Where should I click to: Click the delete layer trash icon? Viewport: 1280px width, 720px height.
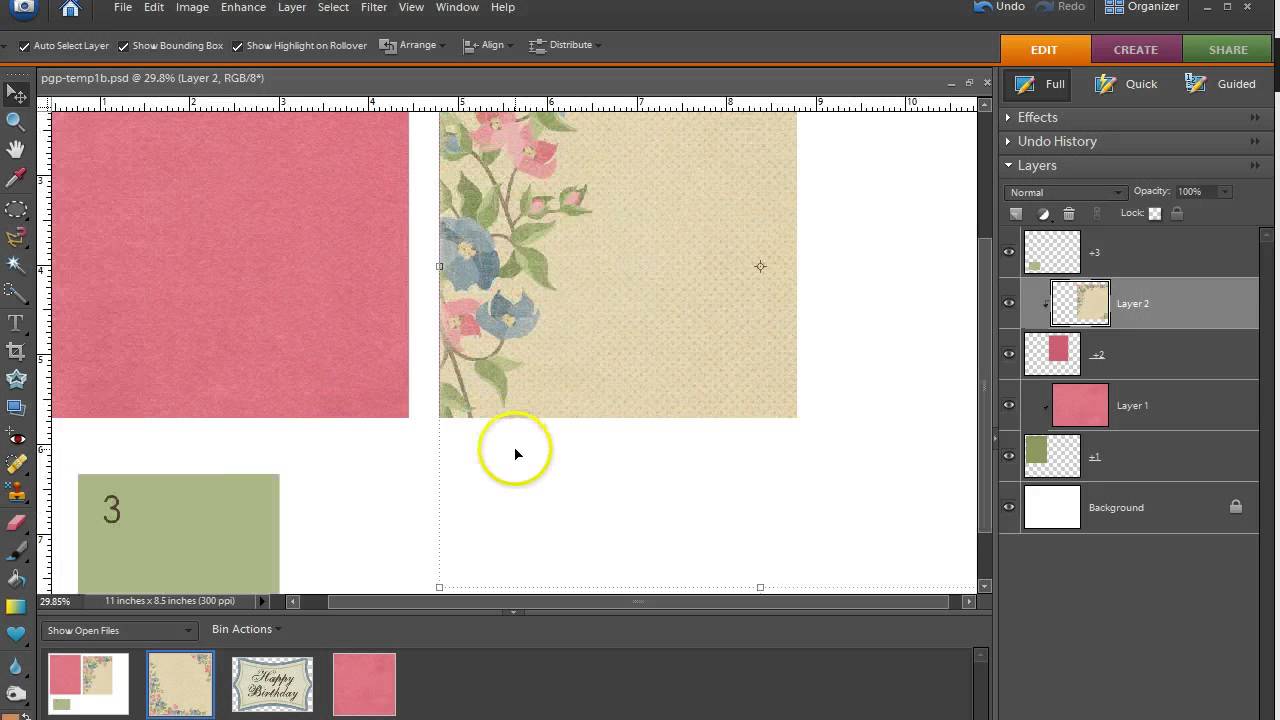tap(1069, 213)
